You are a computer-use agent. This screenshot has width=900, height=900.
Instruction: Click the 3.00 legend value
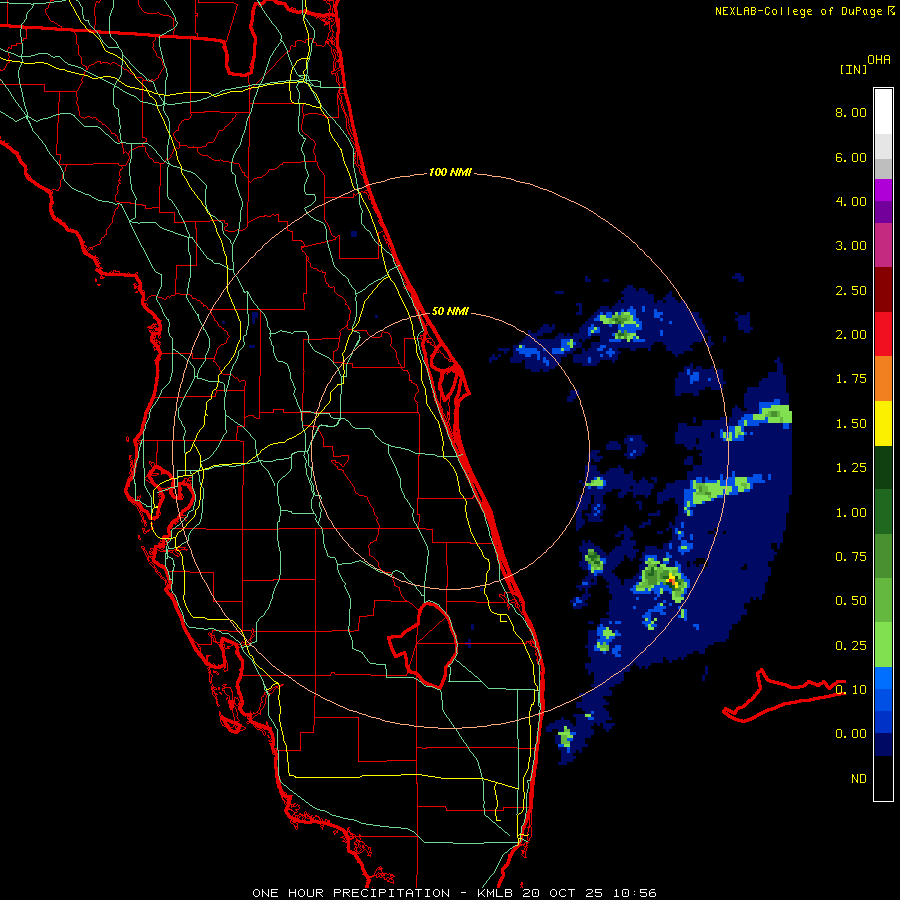851,246
